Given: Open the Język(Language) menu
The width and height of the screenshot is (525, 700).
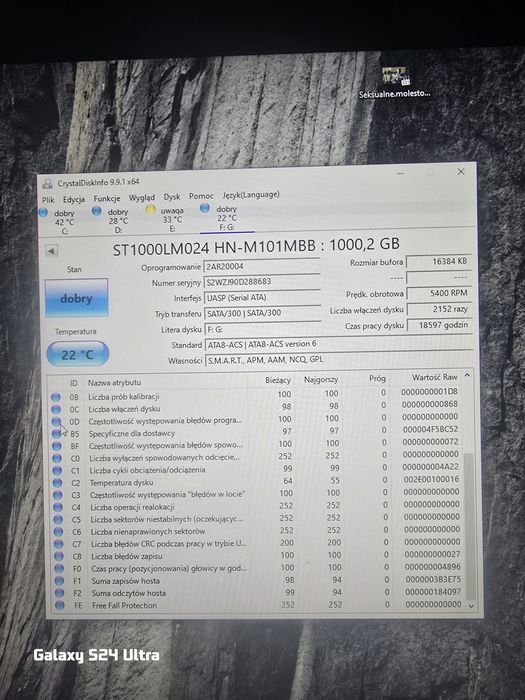Looking at the screenshot, I should point(251,195).
